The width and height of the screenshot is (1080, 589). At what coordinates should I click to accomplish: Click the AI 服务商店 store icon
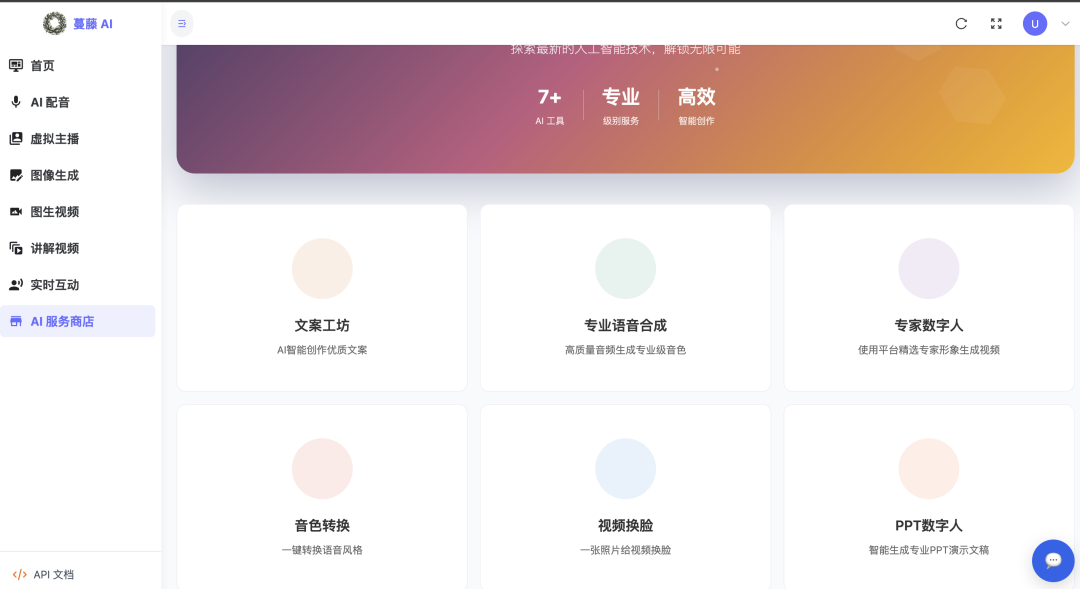coord(16,321)
